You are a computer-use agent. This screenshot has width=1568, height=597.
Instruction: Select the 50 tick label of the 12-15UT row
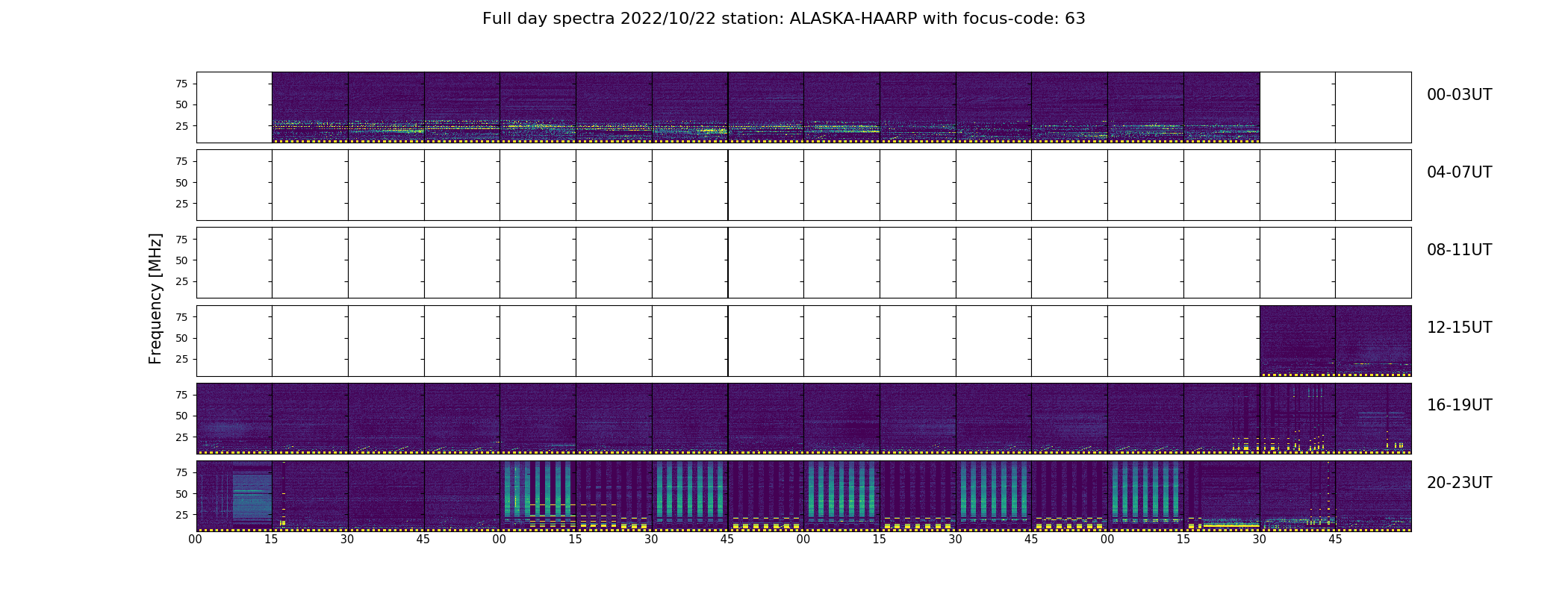click(181, 338)
